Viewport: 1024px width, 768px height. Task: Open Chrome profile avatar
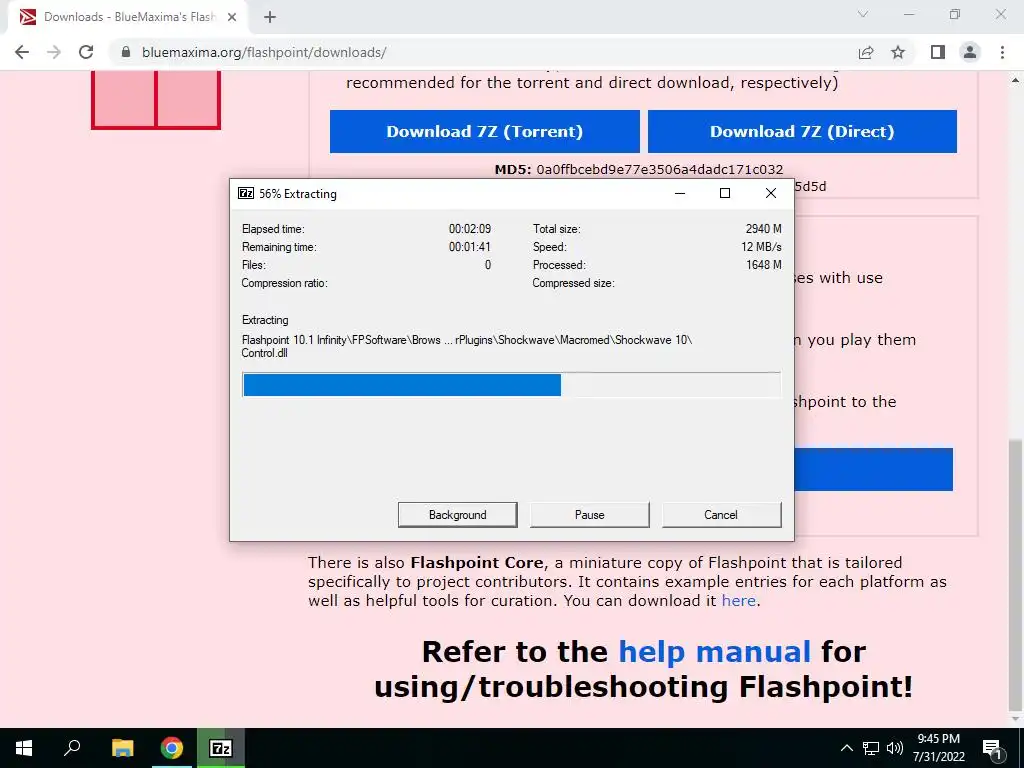[970, 52]
